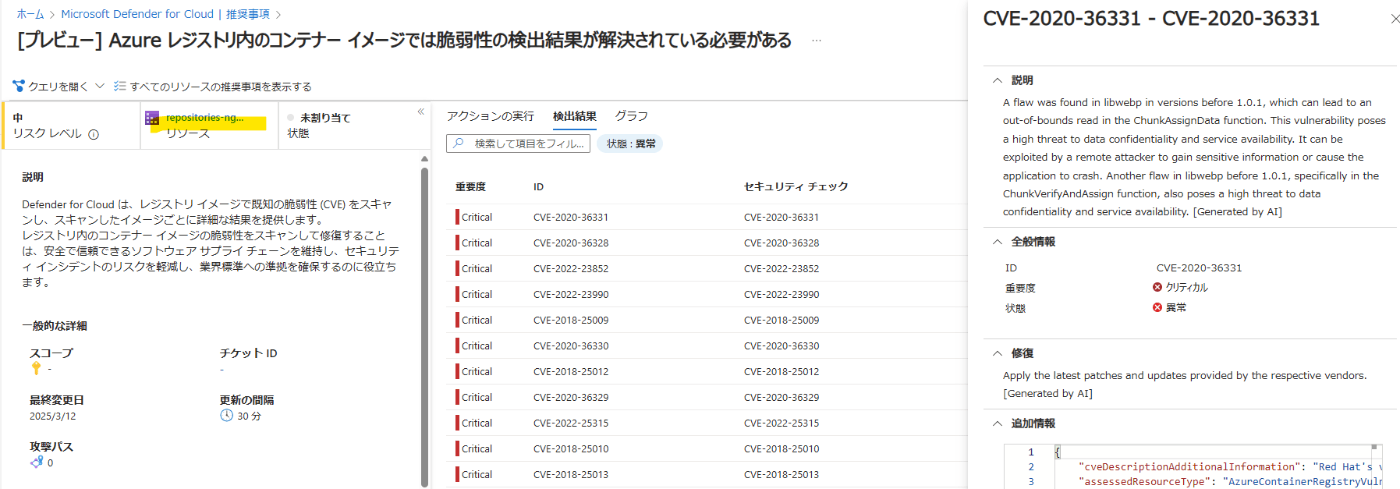Click クエリを開く button
This screenshot has height=489, width=1400.
(58, 86)
